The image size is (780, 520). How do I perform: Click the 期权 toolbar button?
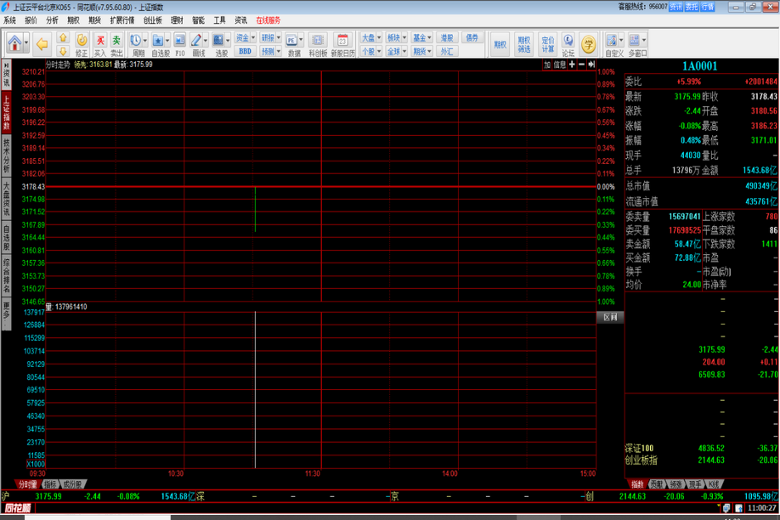coord(500,44)
